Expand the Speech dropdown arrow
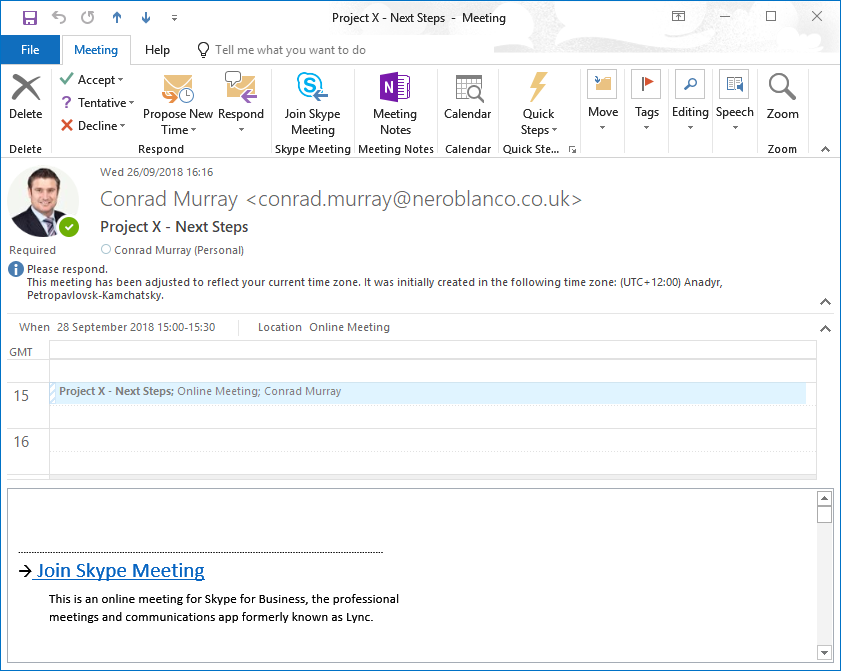 pos(735,128)
